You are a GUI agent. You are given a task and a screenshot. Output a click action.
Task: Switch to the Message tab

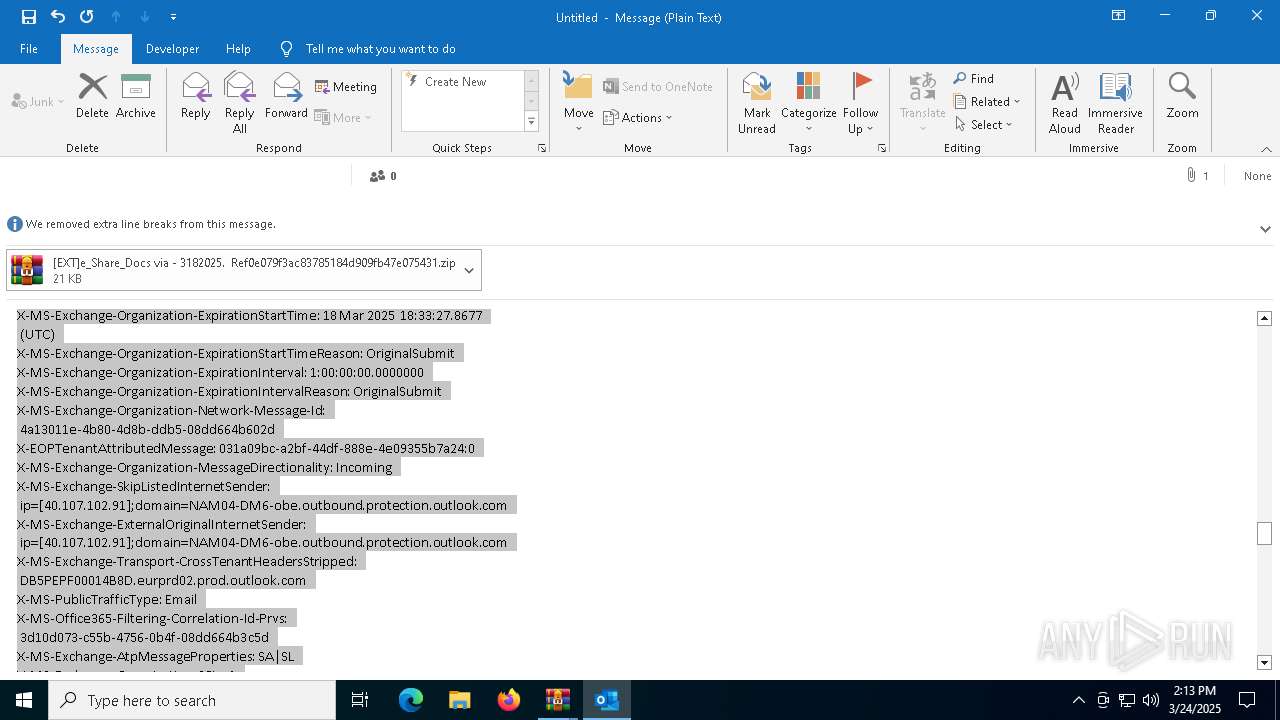(96, 48)
